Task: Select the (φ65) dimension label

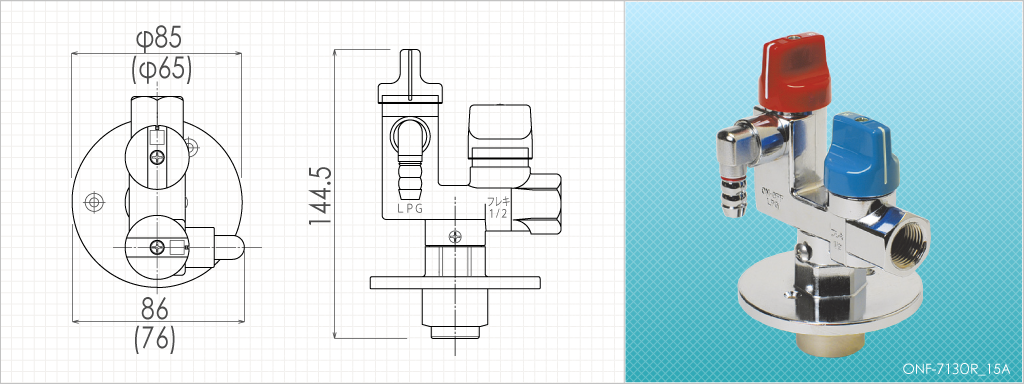Action: tap(161, 70)
